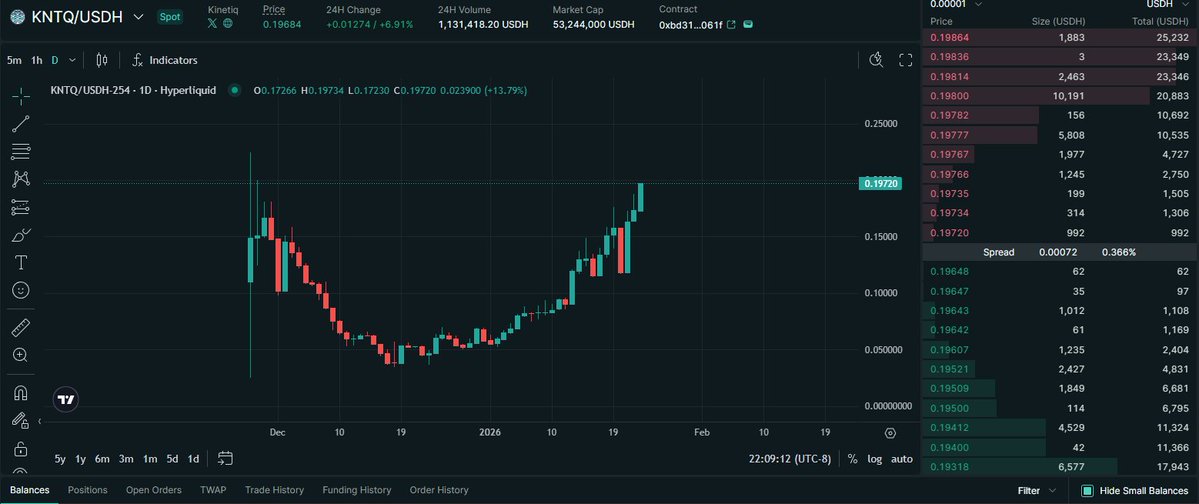Select the 5m timeframe
The image size is (1199, 504).
(14, 60)
